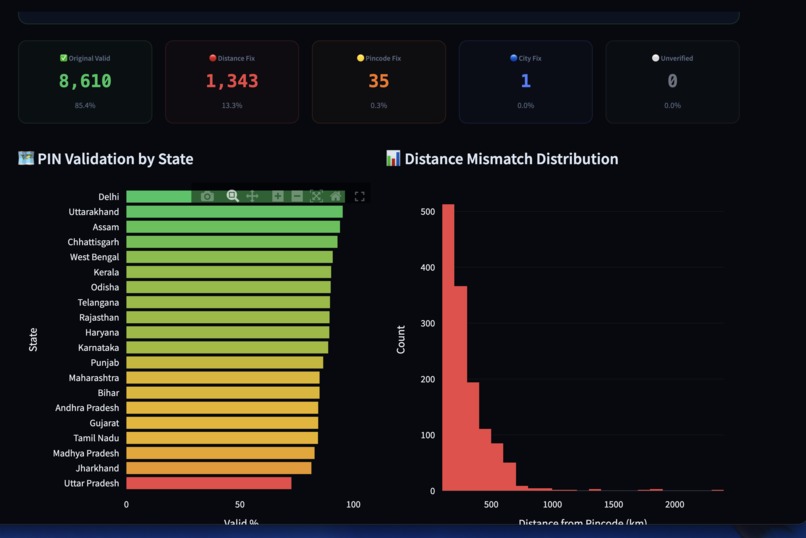
Task: Click the Haryana bar
Action: point(228,332)
